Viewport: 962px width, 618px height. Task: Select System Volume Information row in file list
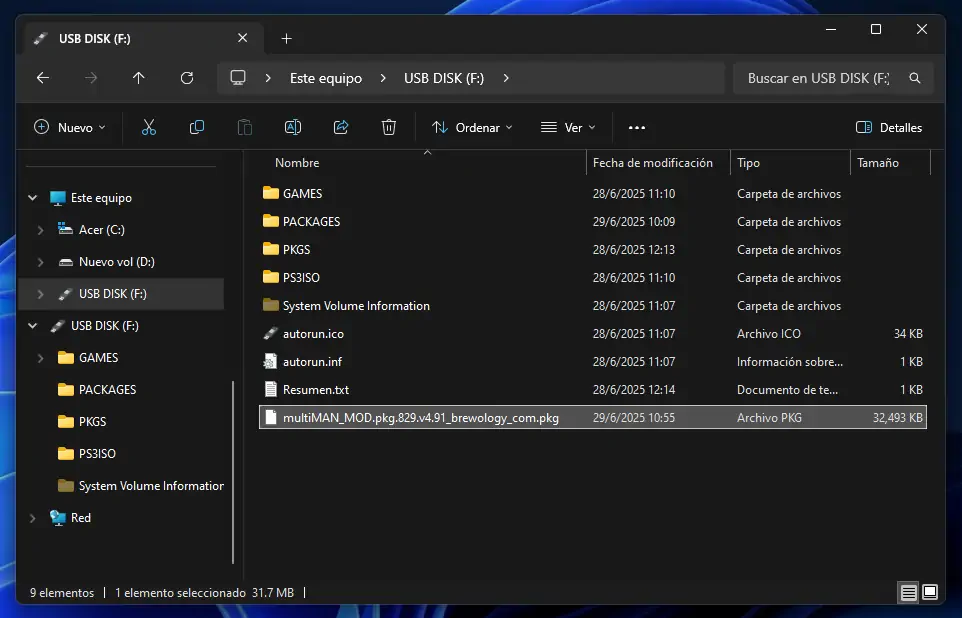(x=593, y=306)
